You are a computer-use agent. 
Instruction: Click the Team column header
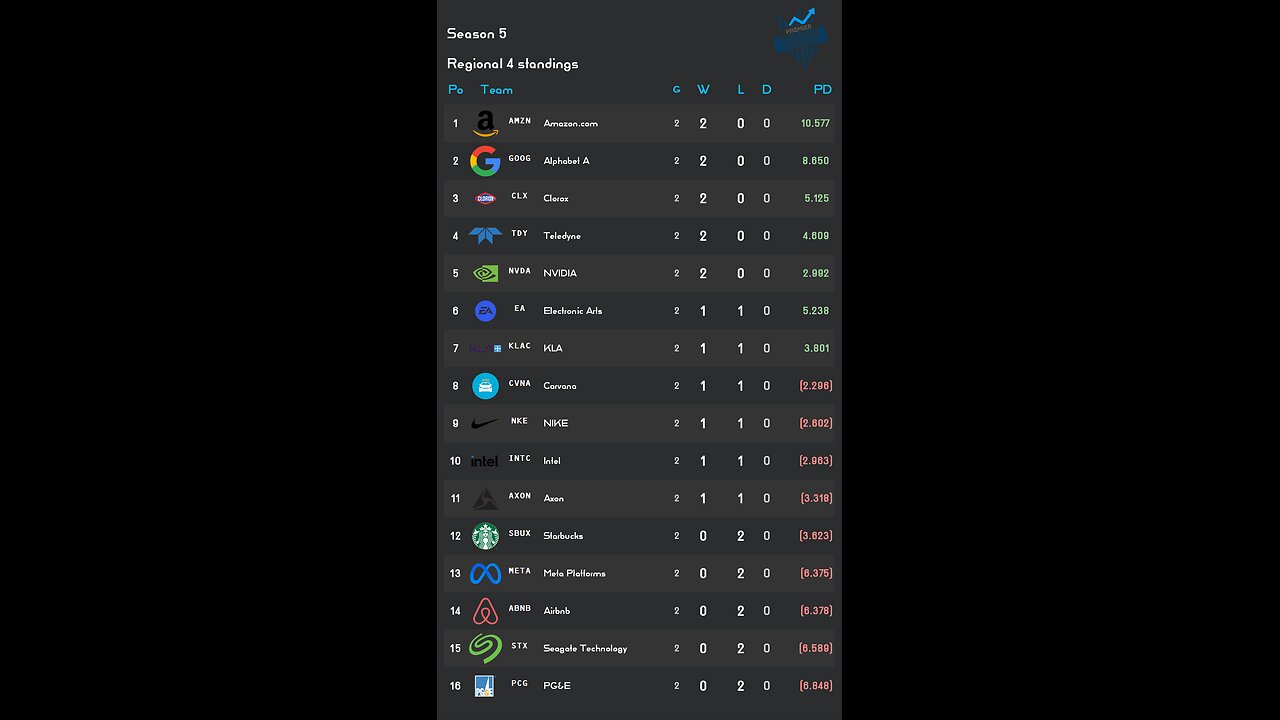[x=496, y=90]
